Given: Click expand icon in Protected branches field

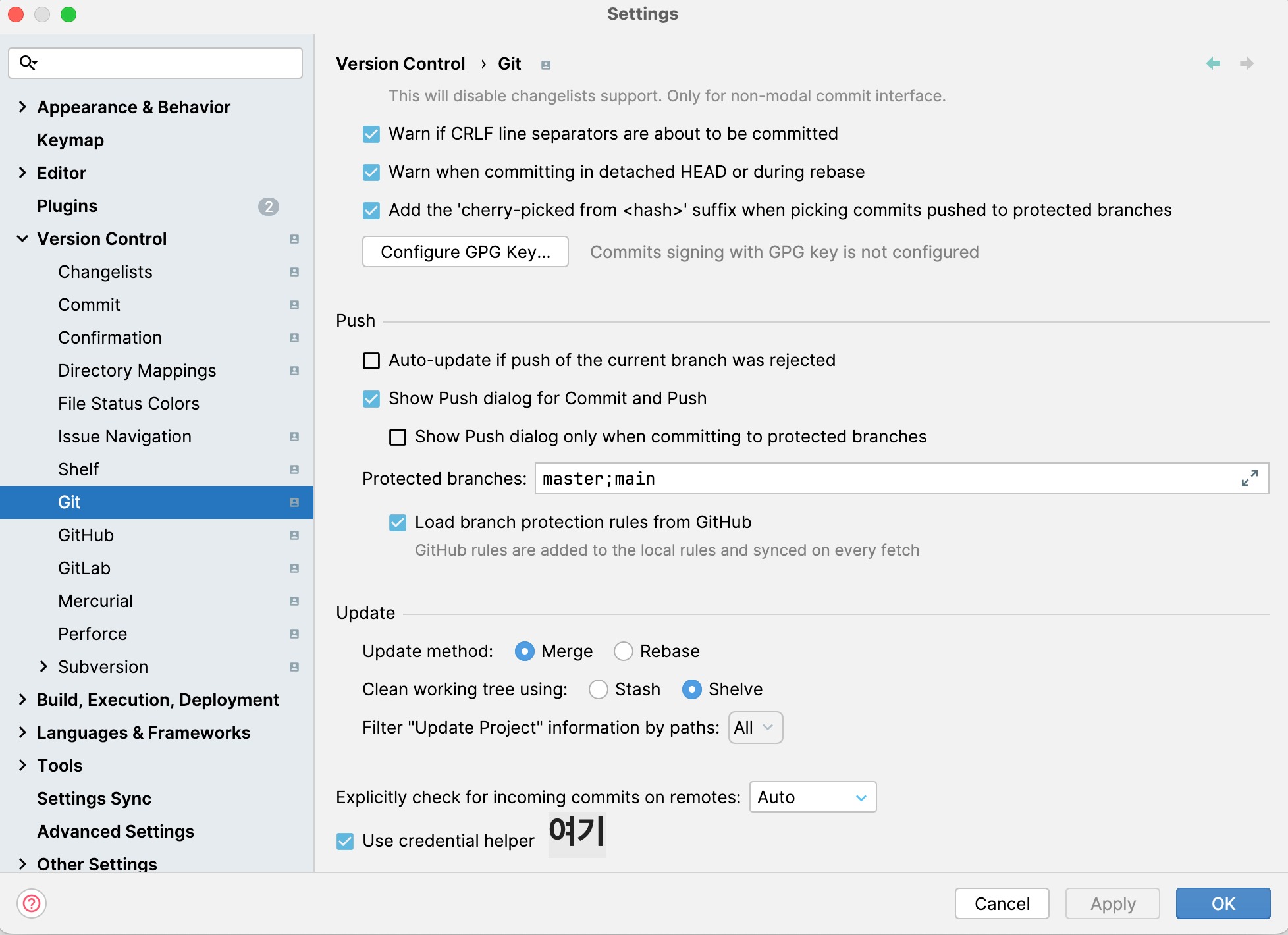Looking at the screenshot, I should tap(1249, 478).
